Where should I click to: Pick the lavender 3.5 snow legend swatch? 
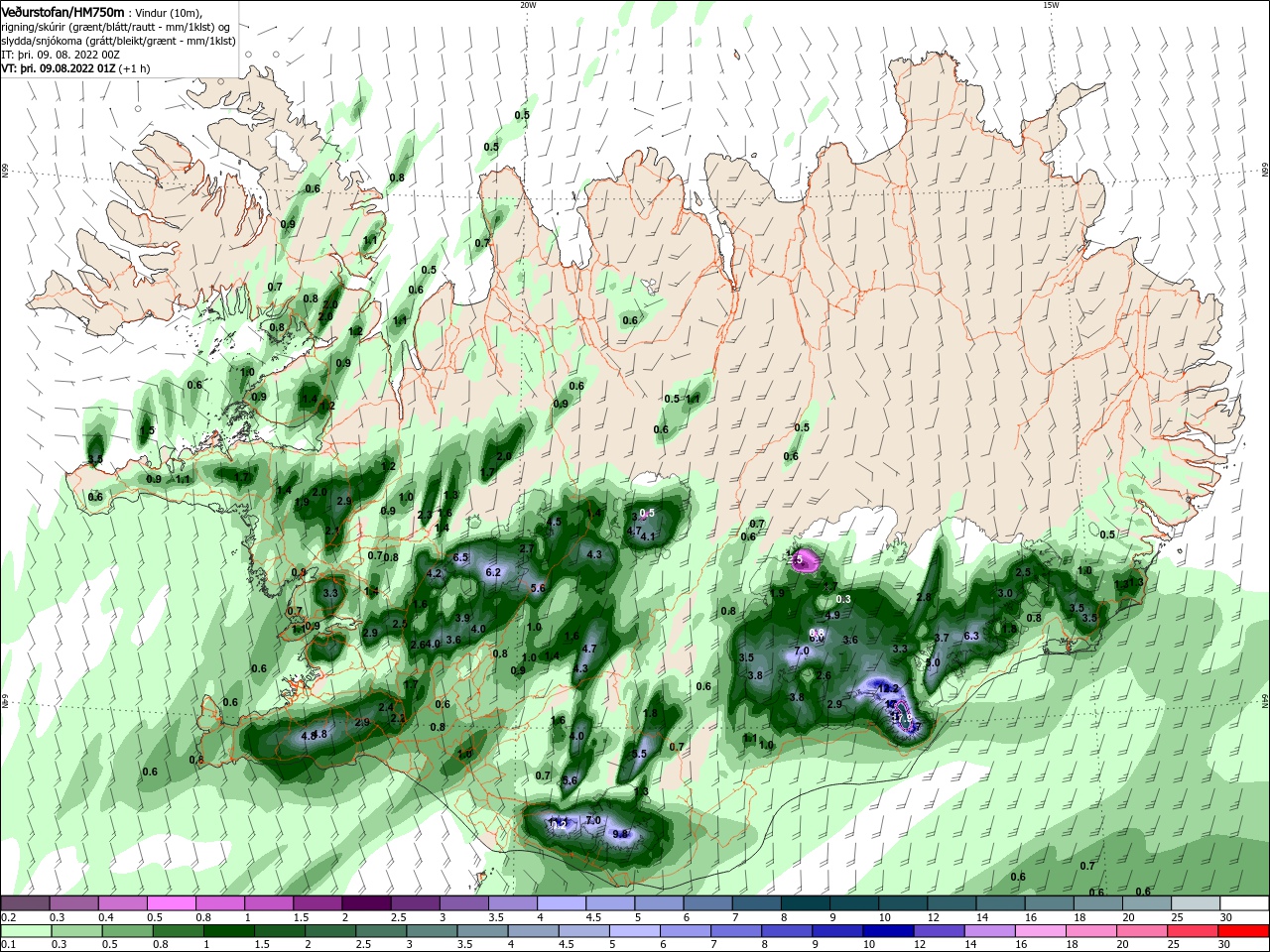coord(513,903)
